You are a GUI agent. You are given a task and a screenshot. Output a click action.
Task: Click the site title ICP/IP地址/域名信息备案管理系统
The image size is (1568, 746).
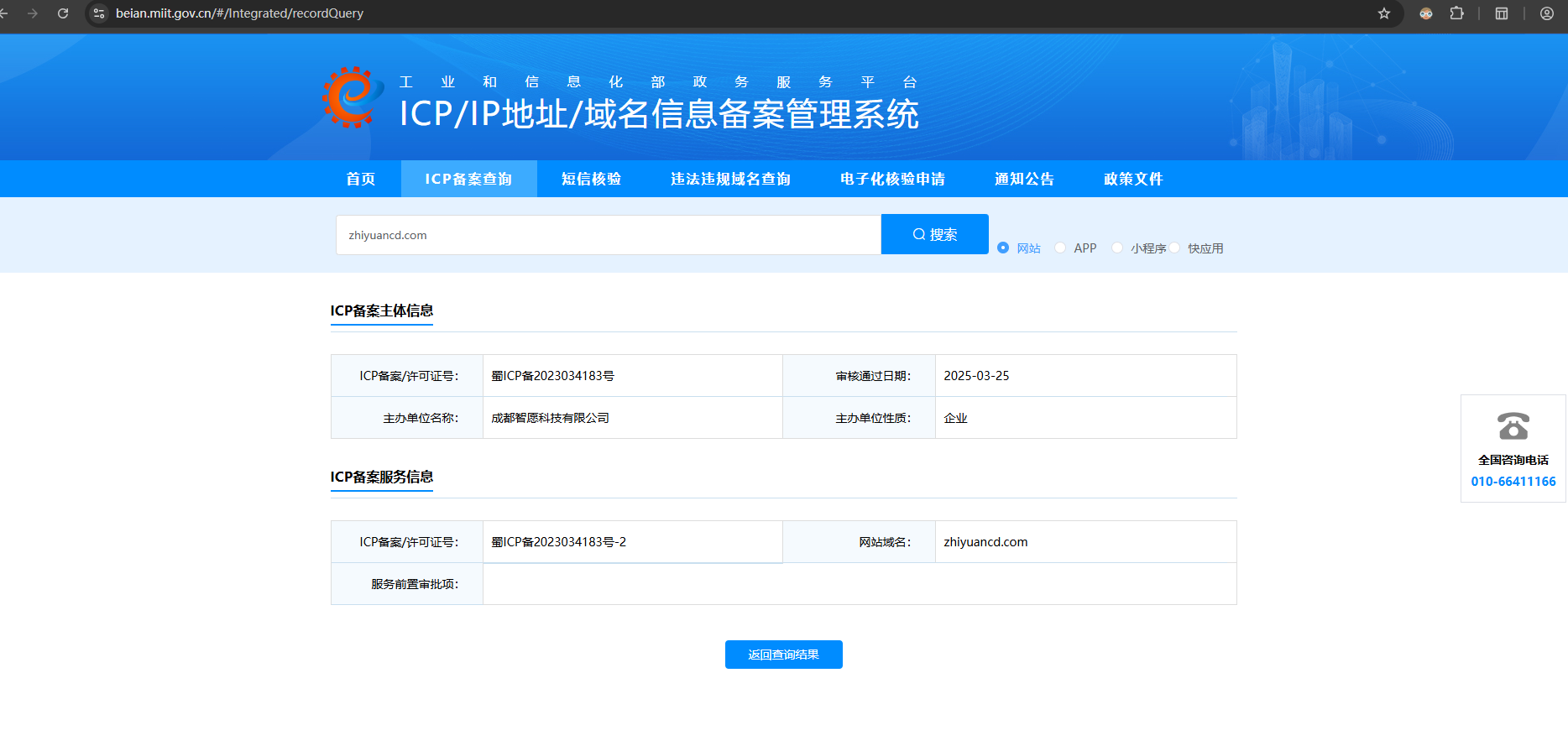tap(659, 114)
